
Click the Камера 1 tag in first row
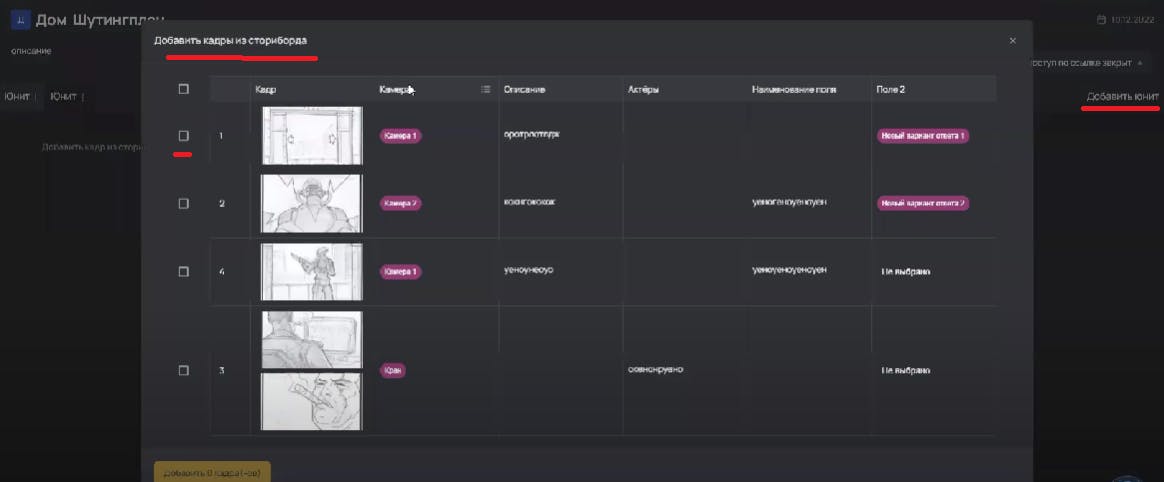401,136
